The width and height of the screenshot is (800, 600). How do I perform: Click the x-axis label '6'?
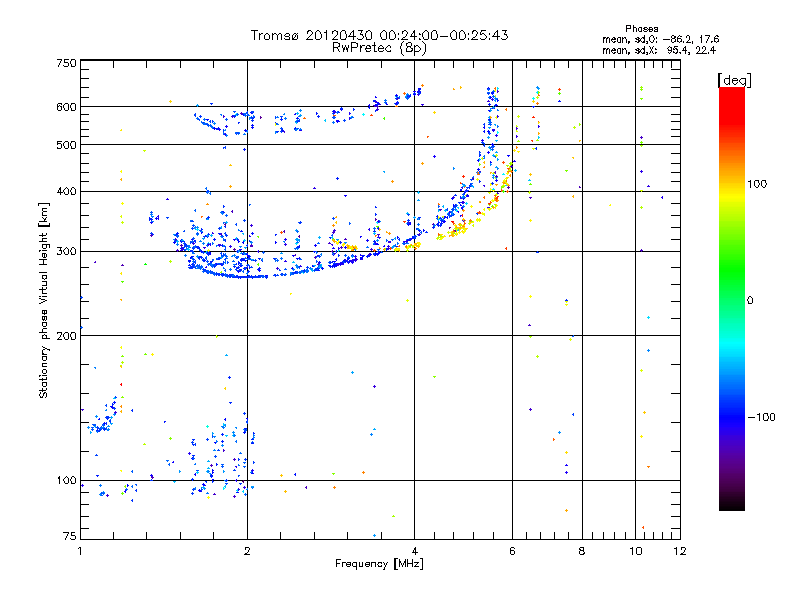pyautogui.click(x=512, y=551)
